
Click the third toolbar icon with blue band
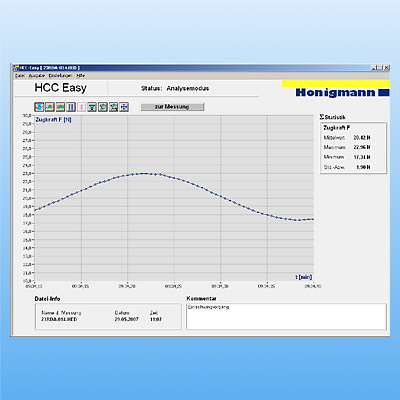pos(60,107)
